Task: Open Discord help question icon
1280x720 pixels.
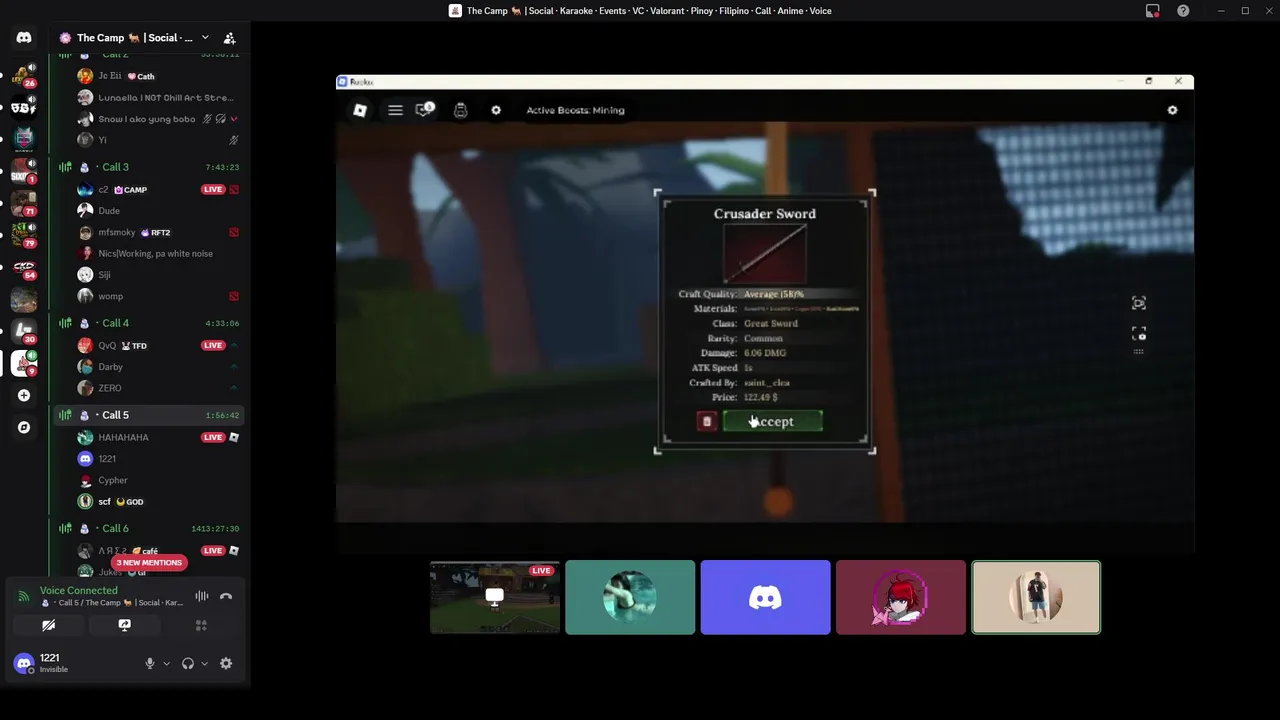Action: coord(1183,11)
